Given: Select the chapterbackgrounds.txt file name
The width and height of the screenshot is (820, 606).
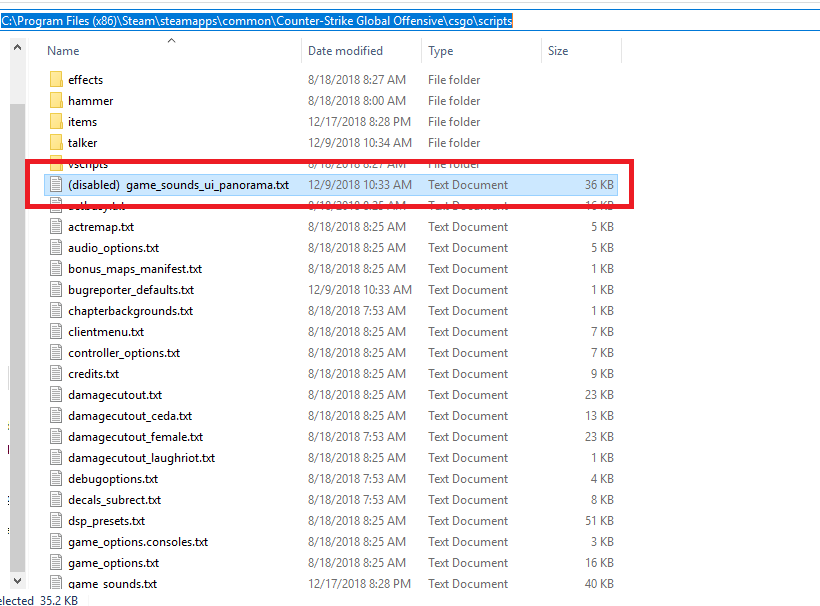Looking at the screenshot, I should 130,311.
